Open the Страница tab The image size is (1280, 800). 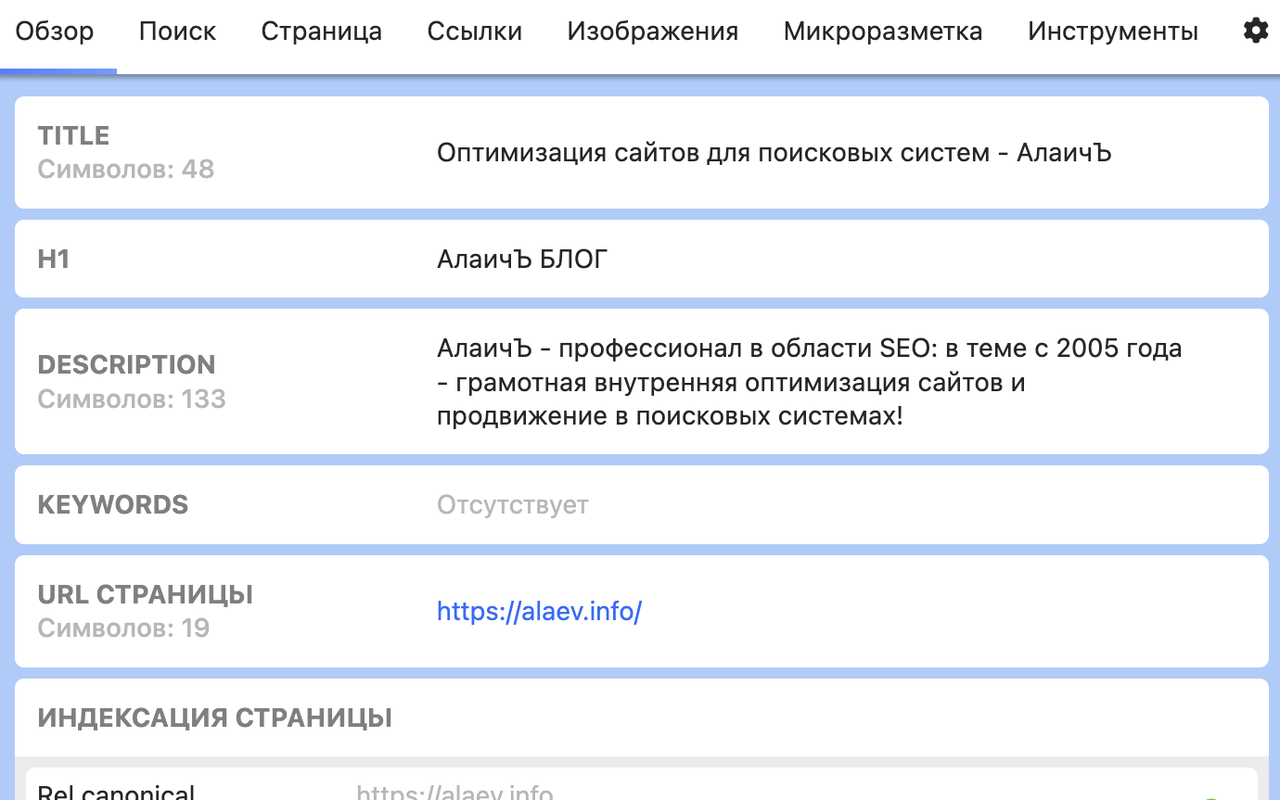click(321, 31)
